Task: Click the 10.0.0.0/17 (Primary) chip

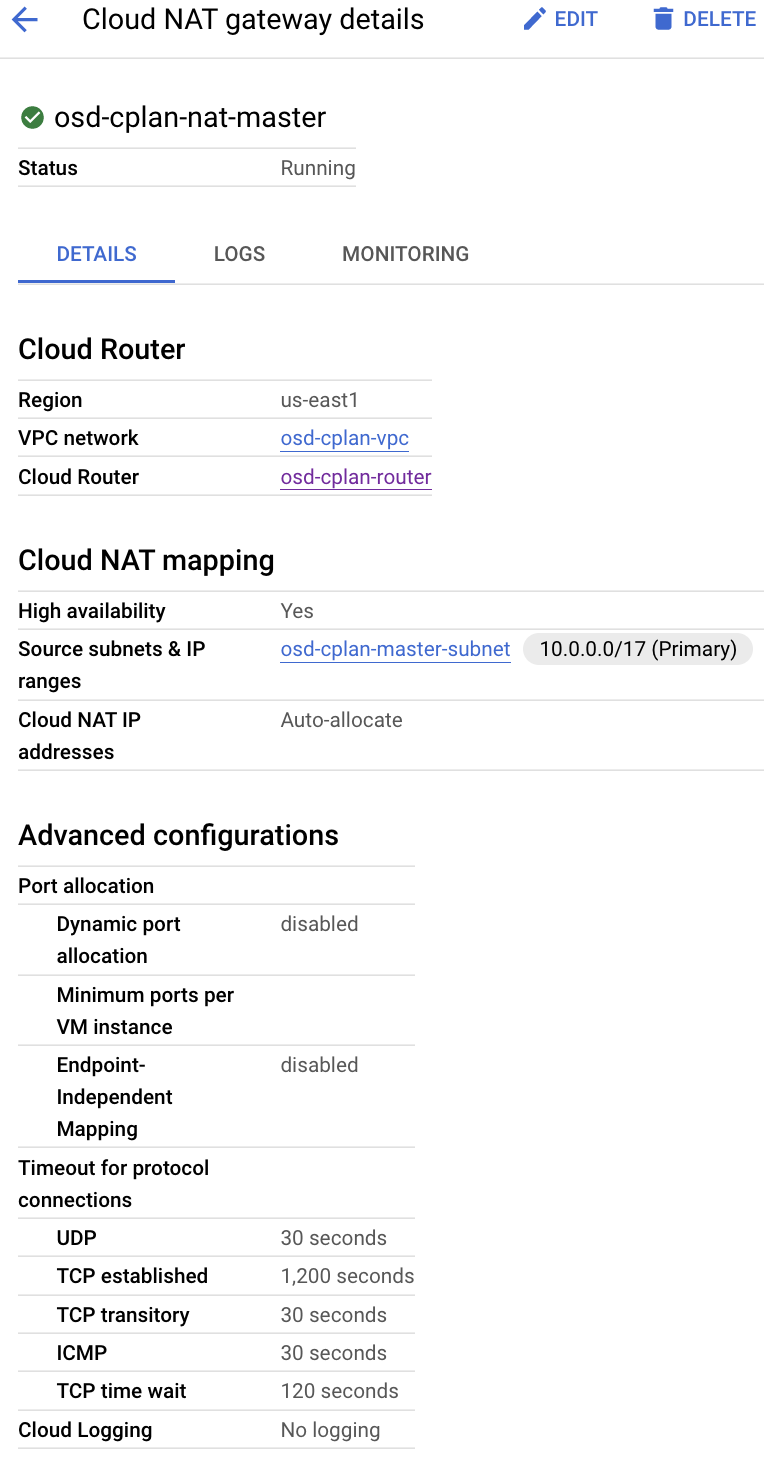Action: (x=637, y=649)
